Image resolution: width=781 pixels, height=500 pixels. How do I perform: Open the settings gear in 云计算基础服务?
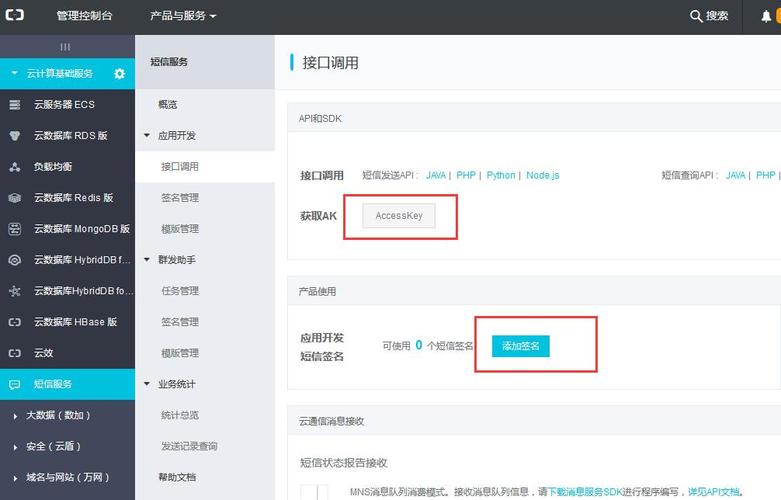pos(120,74)
